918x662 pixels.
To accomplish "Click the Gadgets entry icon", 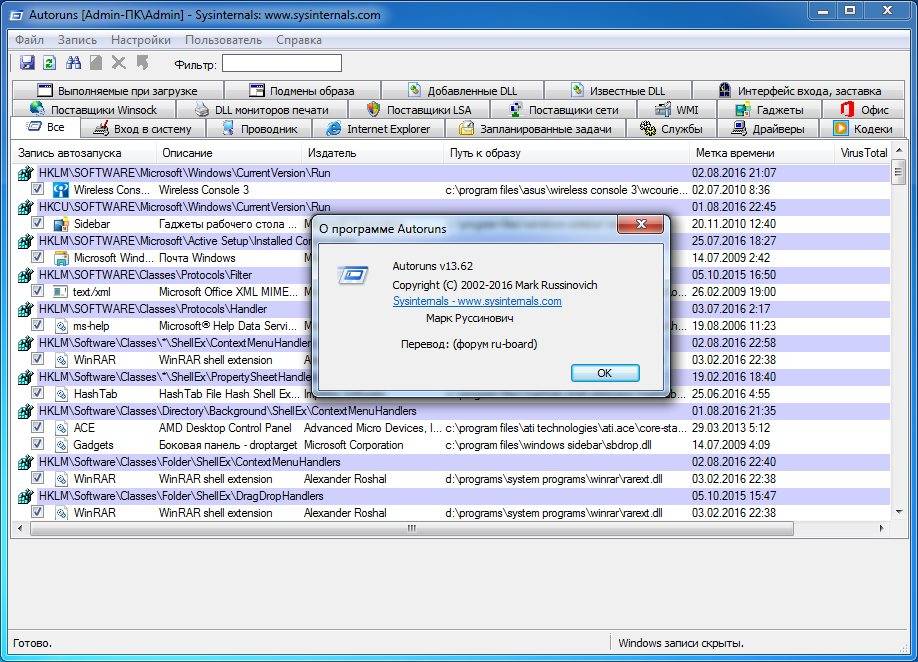I will coord(61,445).
